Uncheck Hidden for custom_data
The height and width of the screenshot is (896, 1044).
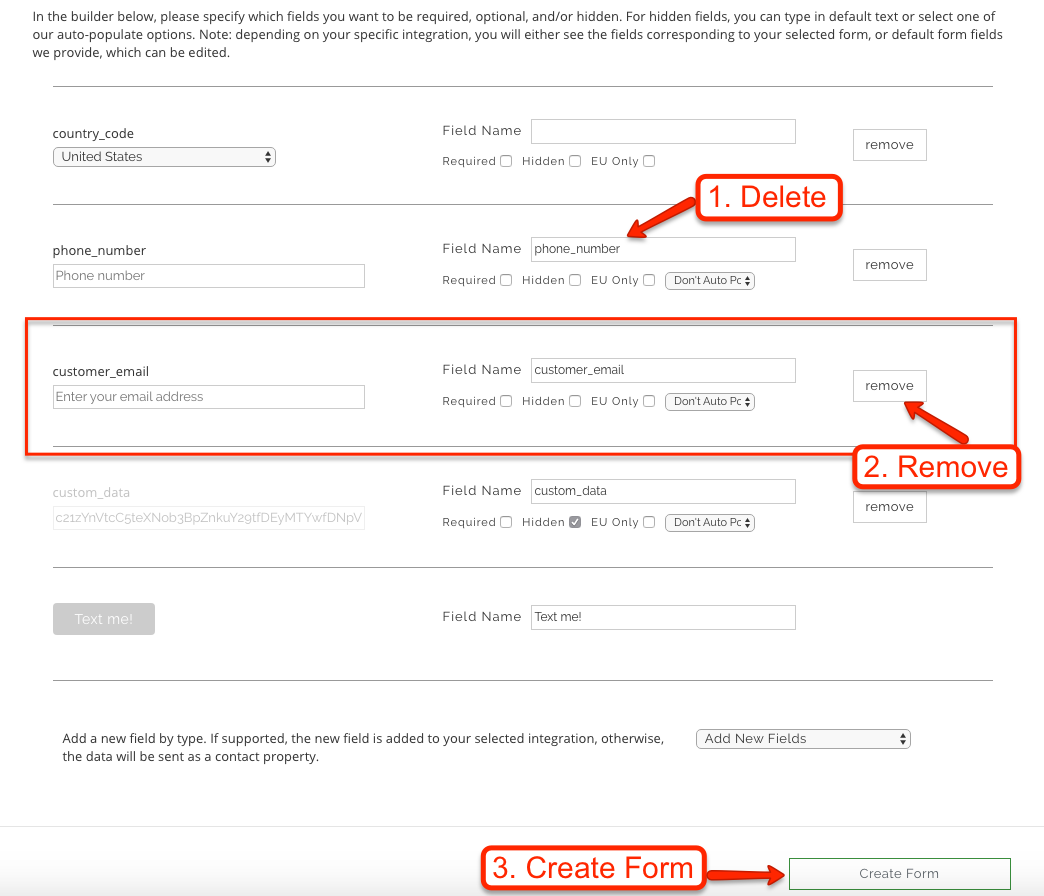tap(575, 523)
